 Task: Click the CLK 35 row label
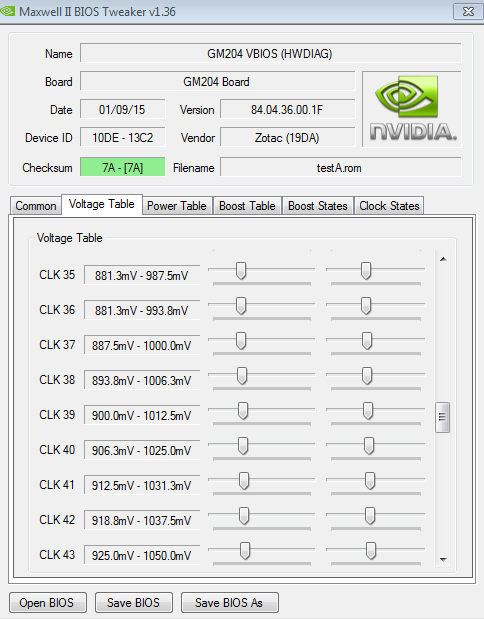57,274
